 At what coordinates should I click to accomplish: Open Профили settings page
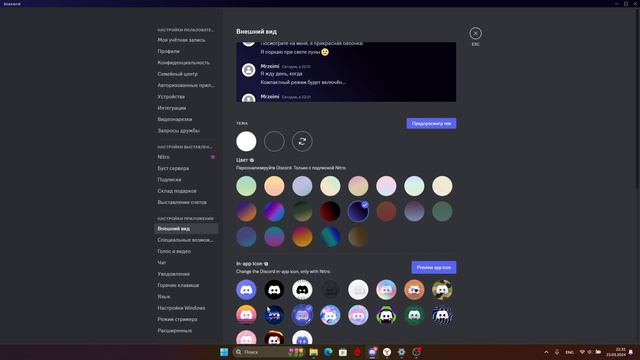click(x=186, y=51)
